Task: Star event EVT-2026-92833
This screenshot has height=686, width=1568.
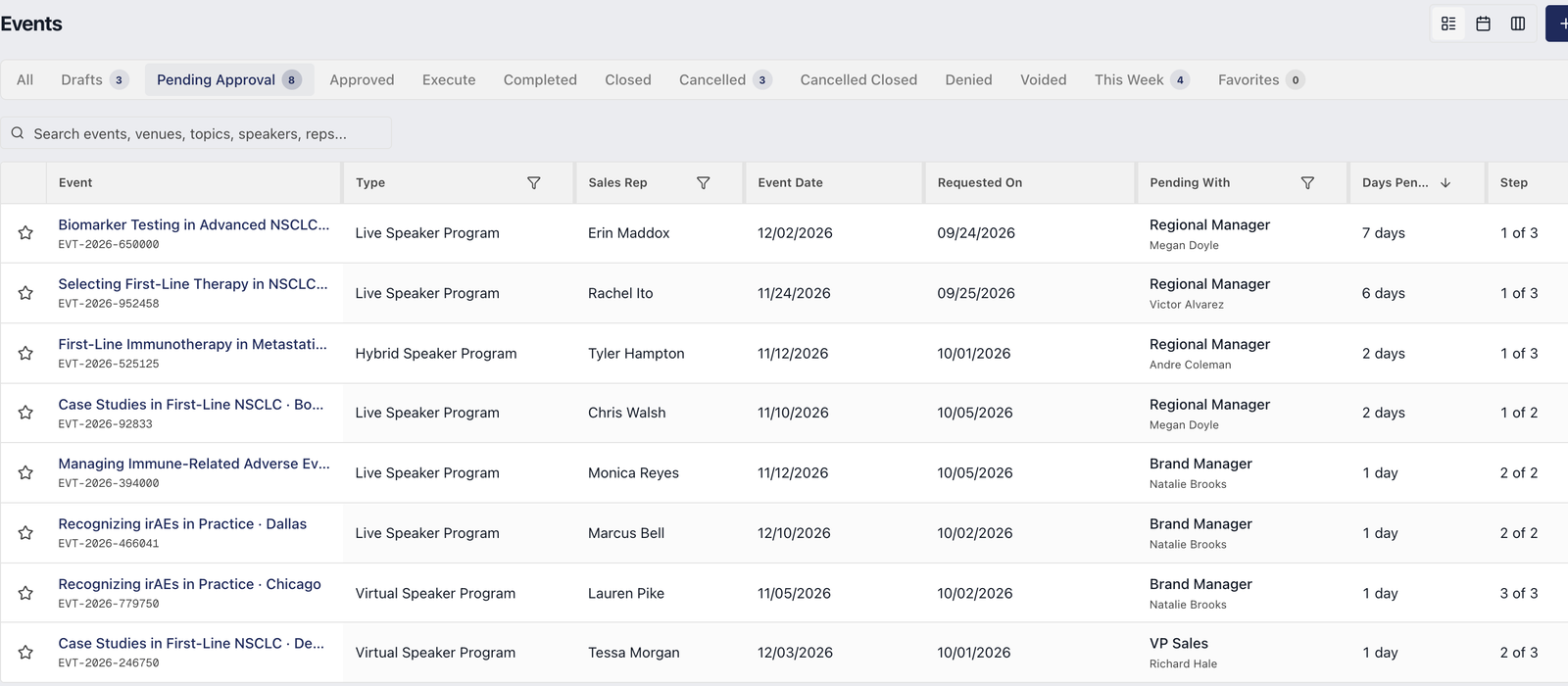Action: (x=25, y=413)
